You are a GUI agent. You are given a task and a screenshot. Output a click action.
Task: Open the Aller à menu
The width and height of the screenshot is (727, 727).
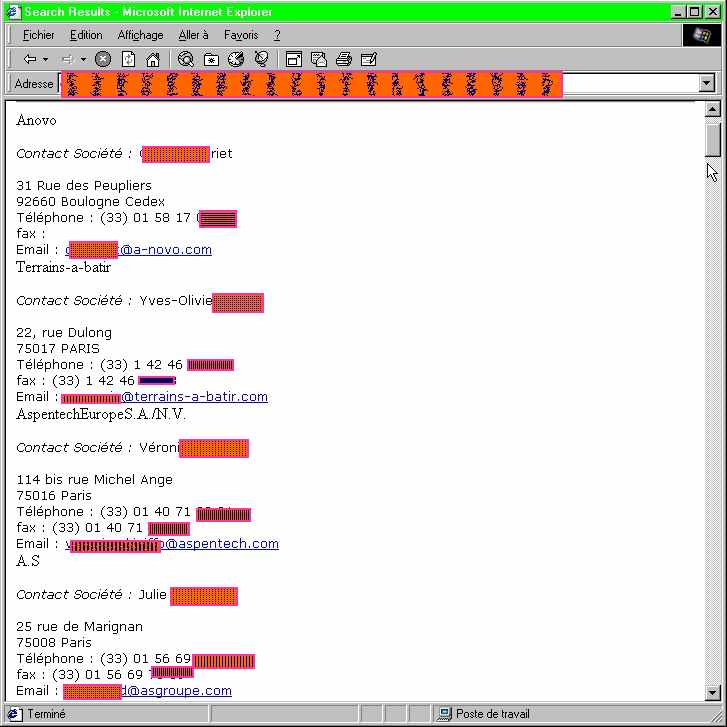click(193, 35)
